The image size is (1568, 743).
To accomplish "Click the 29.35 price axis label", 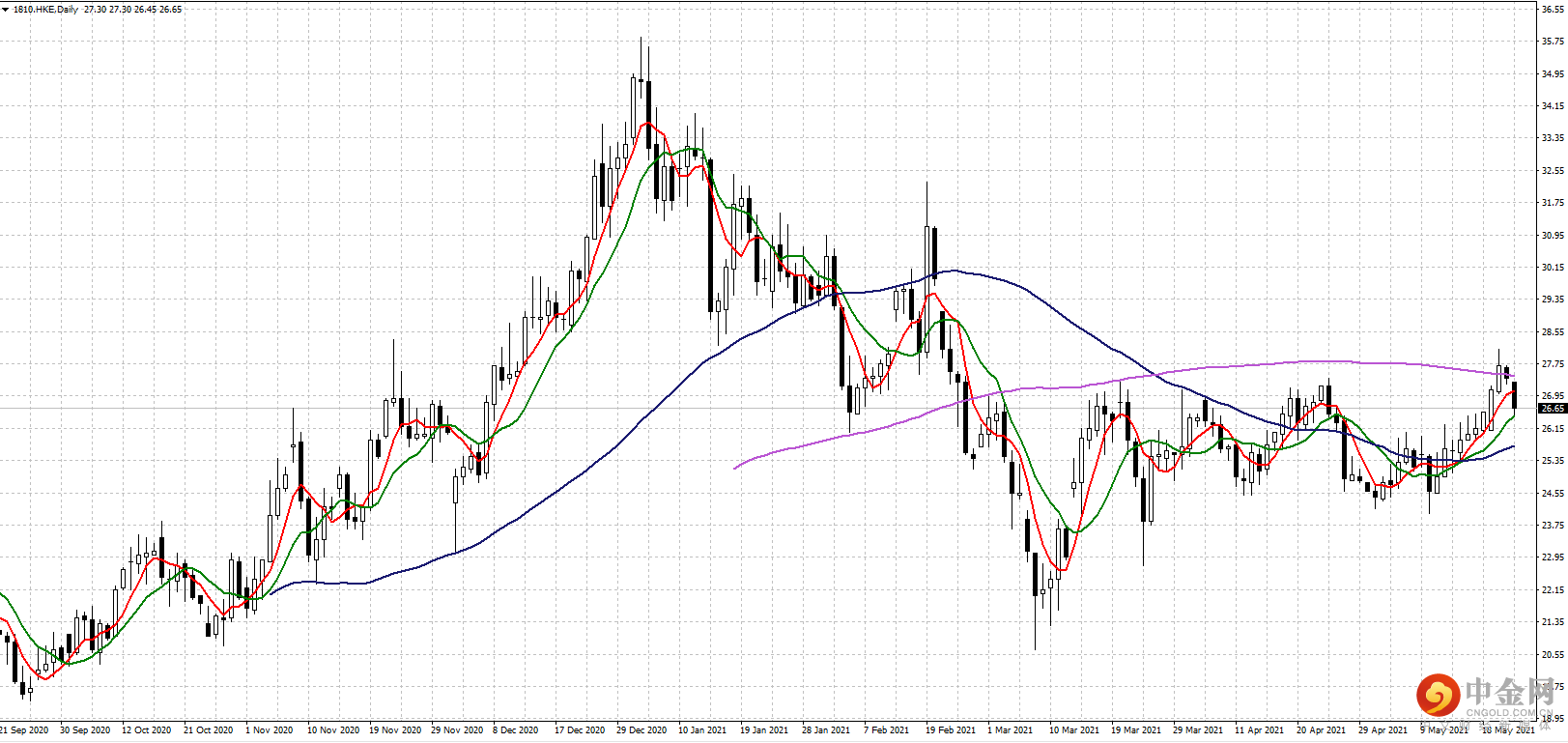I will pos(1553,300).
